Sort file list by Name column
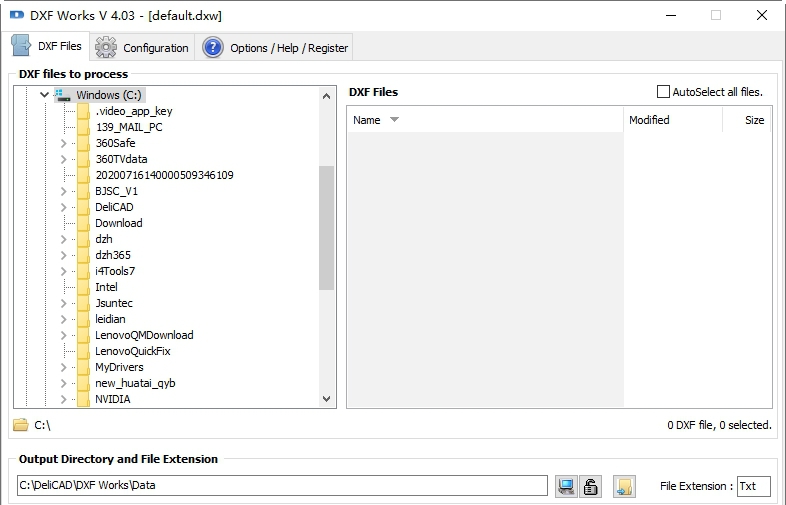Viewport: 786px width, 505px height. [485, 120]
